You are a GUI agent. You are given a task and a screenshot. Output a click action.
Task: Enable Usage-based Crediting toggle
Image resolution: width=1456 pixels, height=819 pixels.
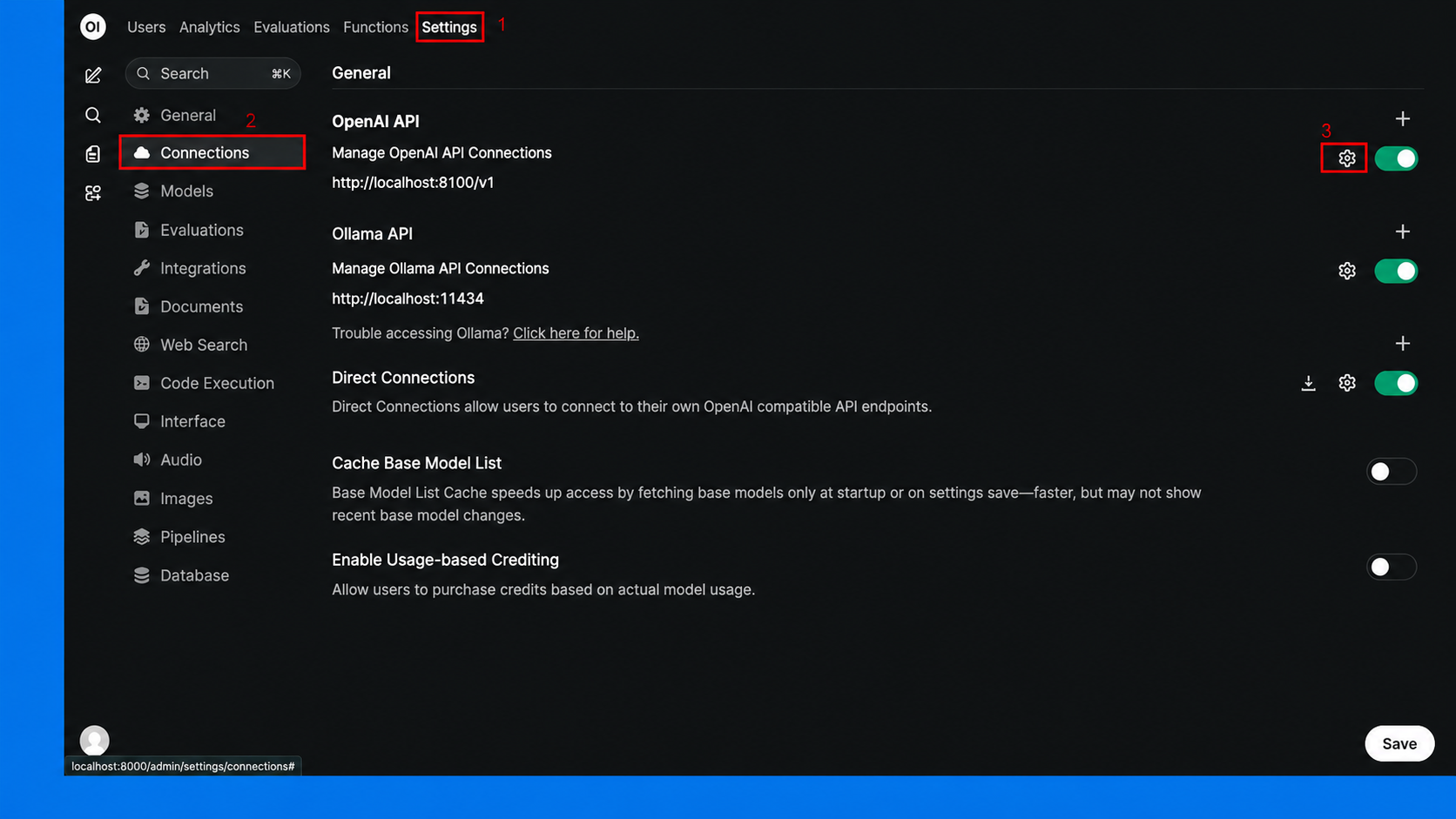tap(1392, 567)
